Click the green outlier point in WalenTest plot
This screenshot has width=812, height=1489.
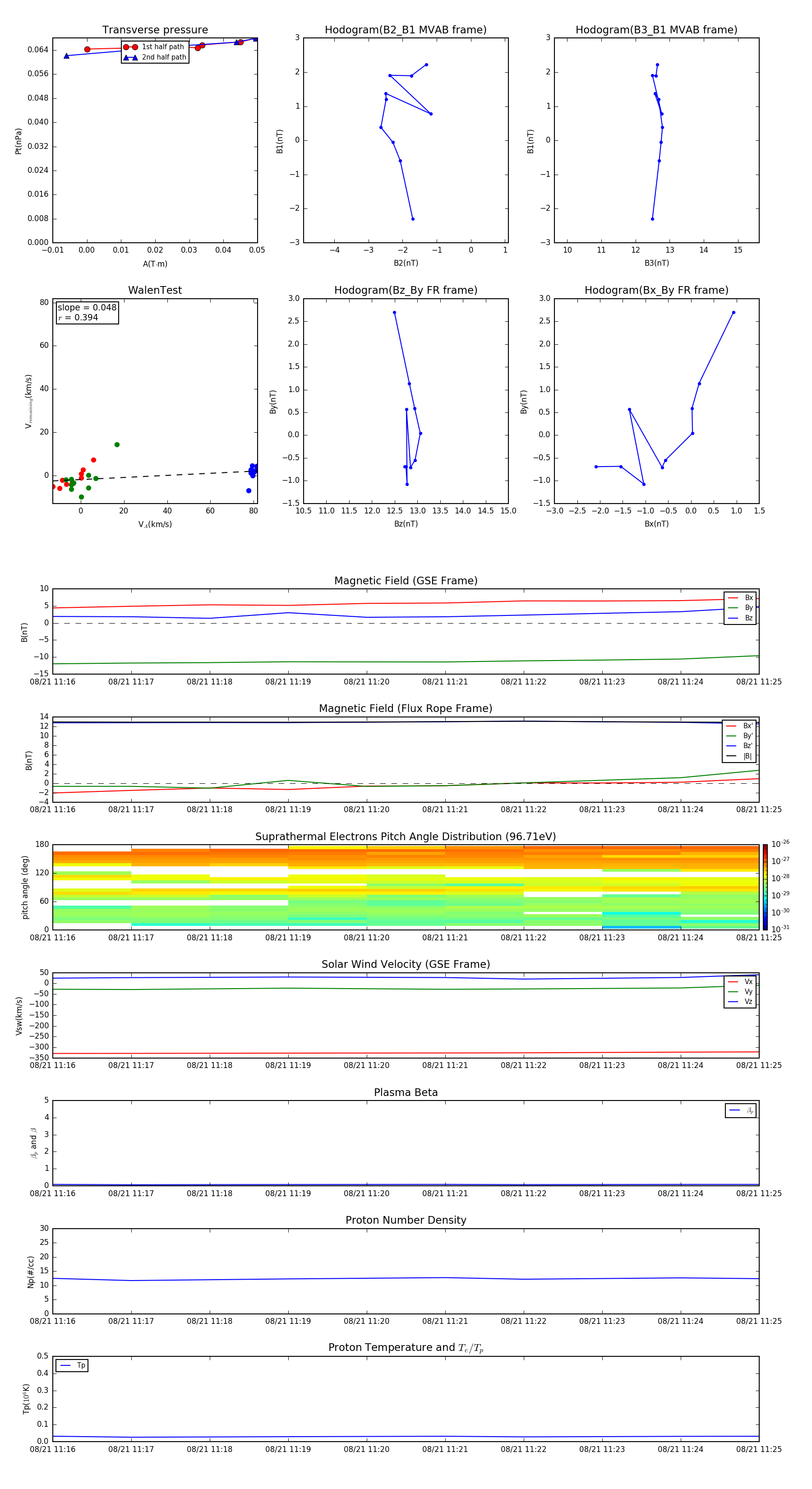click(117, 444)
